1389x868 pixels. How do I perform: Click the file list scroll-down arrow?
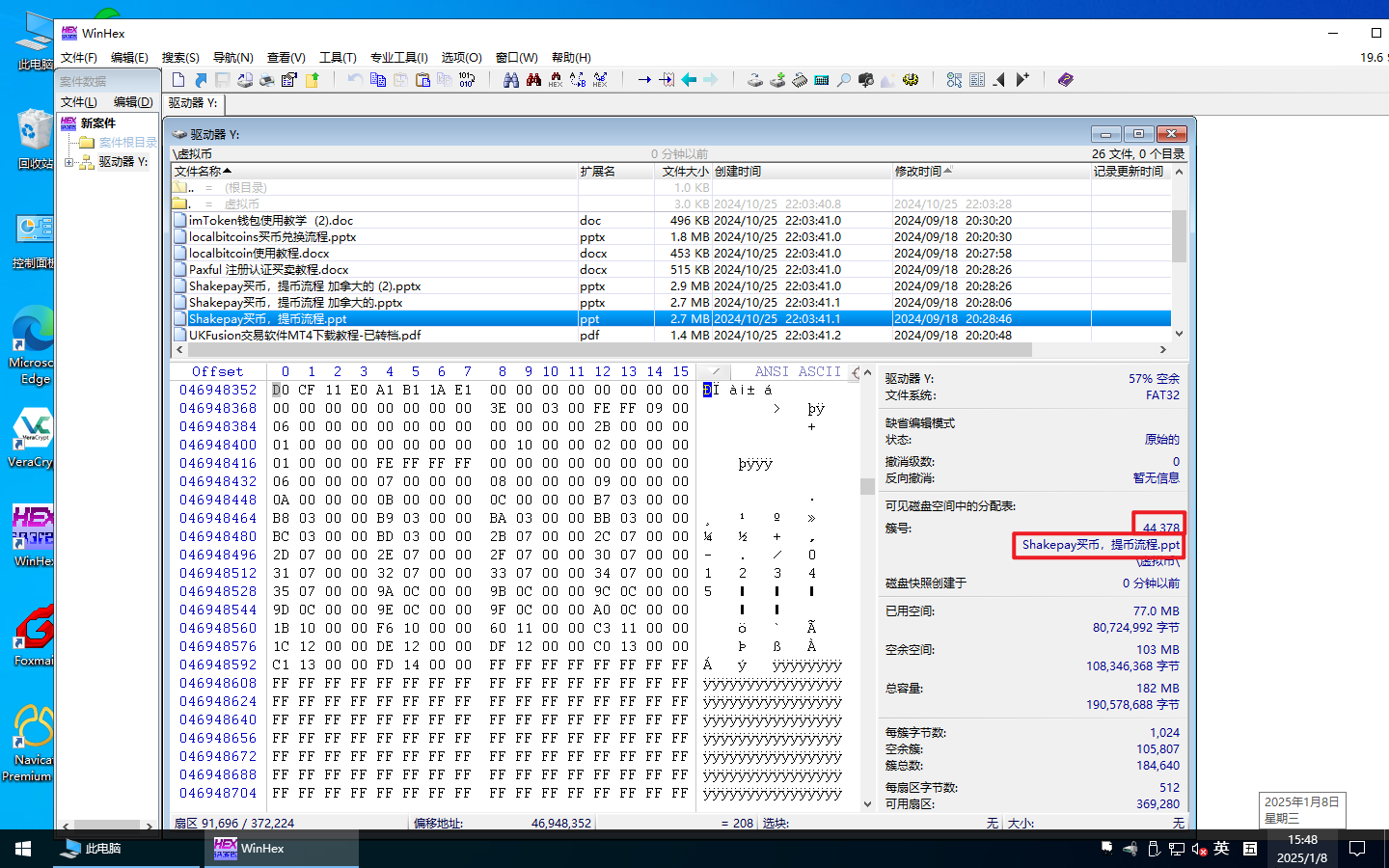pyautogui.click(x=1179, y=334)
